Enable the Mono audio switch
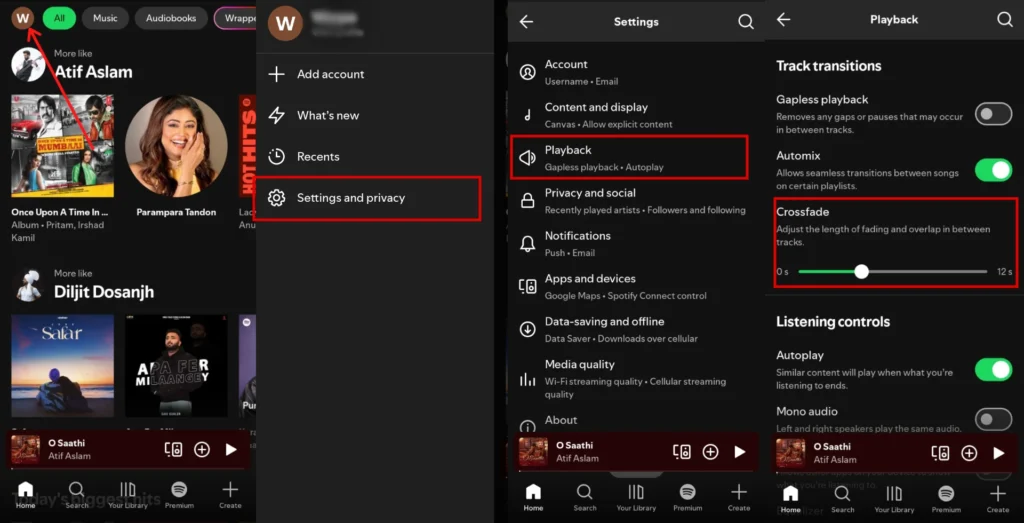 993,419
